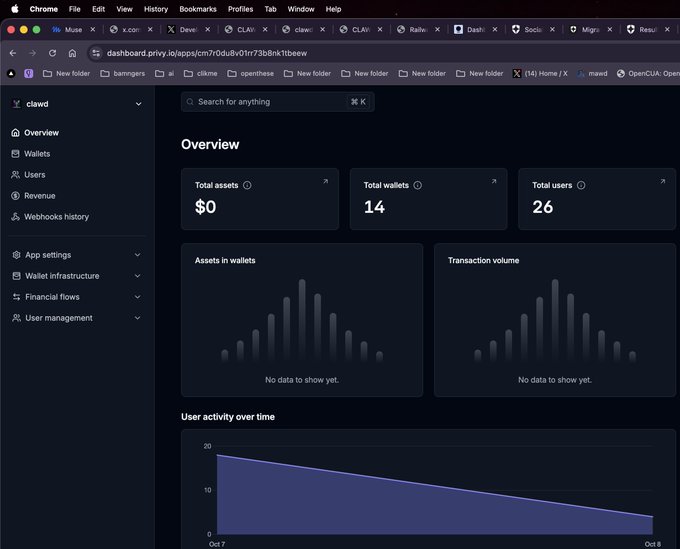The width and height of the screenshot is (680, 549).
Task: Click the Assets in wallets chart card
Action: [x=302, y=320]
